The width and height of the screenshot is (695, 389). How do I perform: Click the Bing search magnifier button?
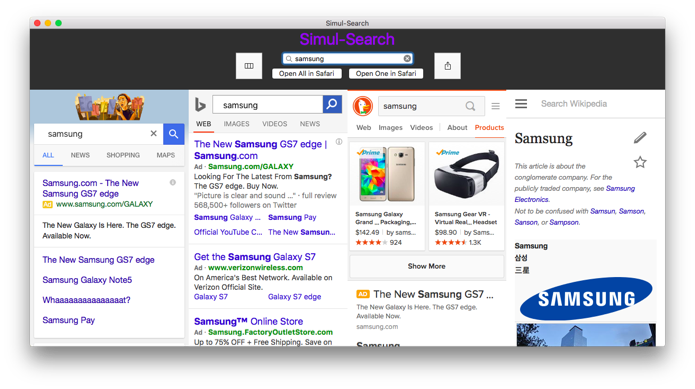click(332, 105)
